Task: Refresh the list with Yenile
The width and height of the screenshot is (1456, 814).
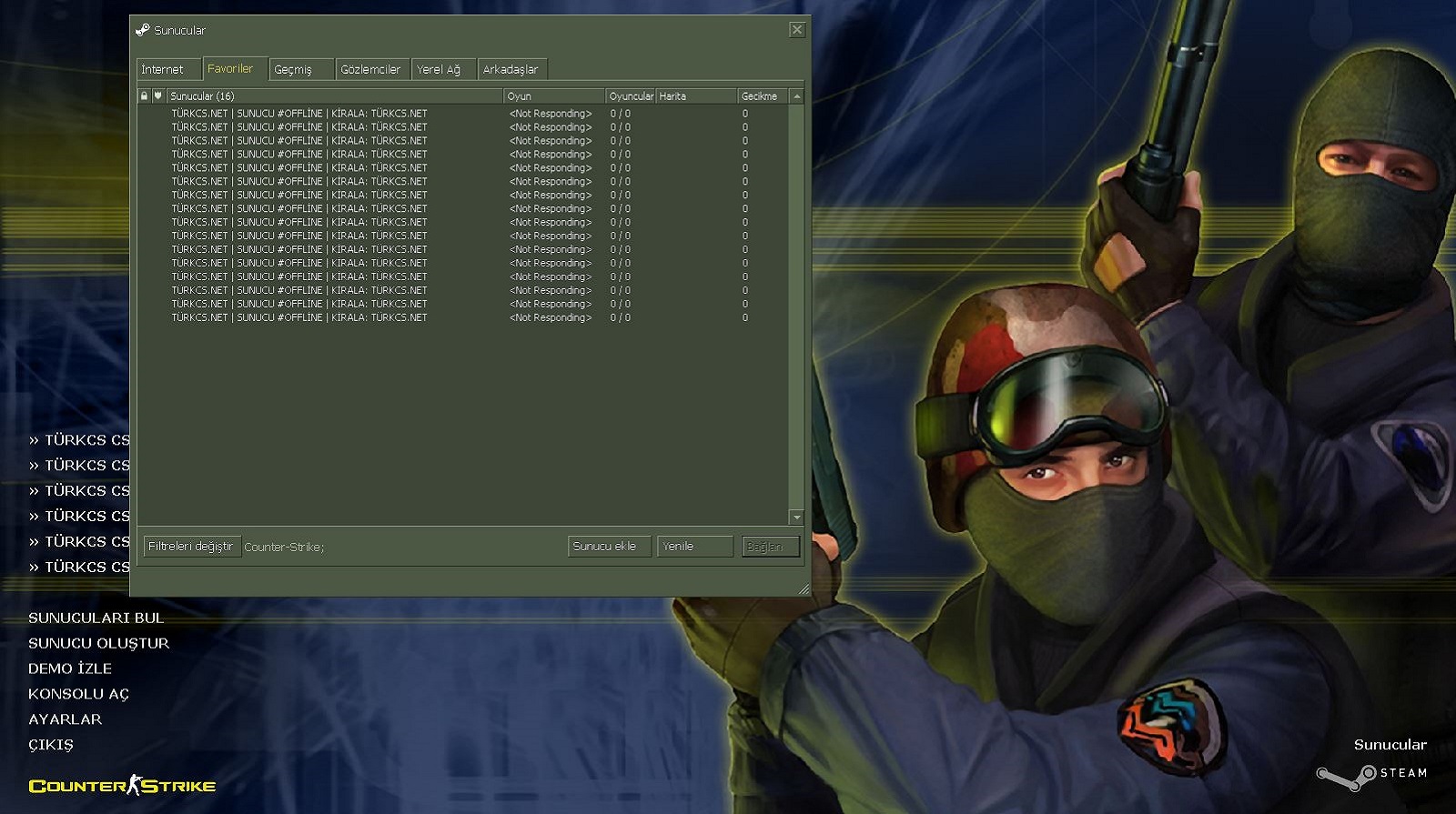Action: (694, 546)
